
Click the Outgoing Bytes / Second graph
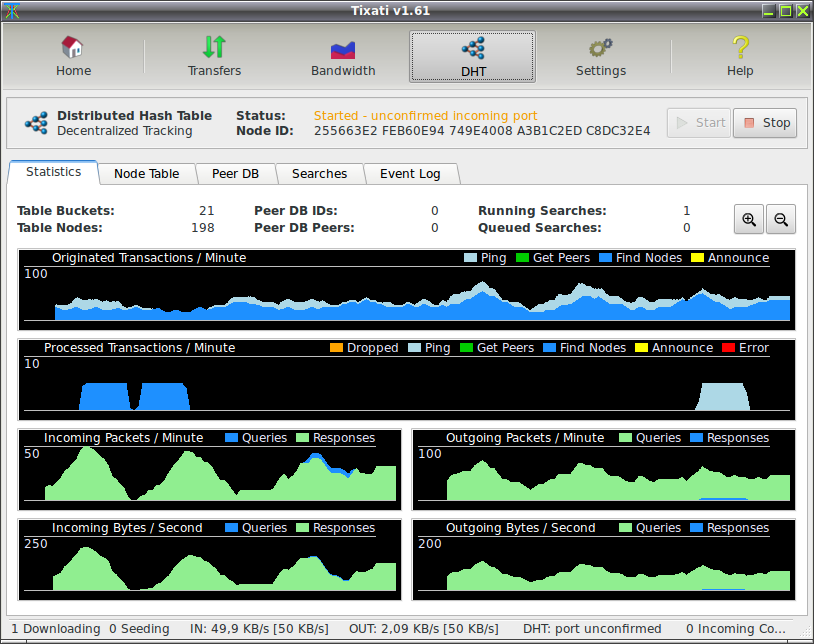click(x=604, y=559)
